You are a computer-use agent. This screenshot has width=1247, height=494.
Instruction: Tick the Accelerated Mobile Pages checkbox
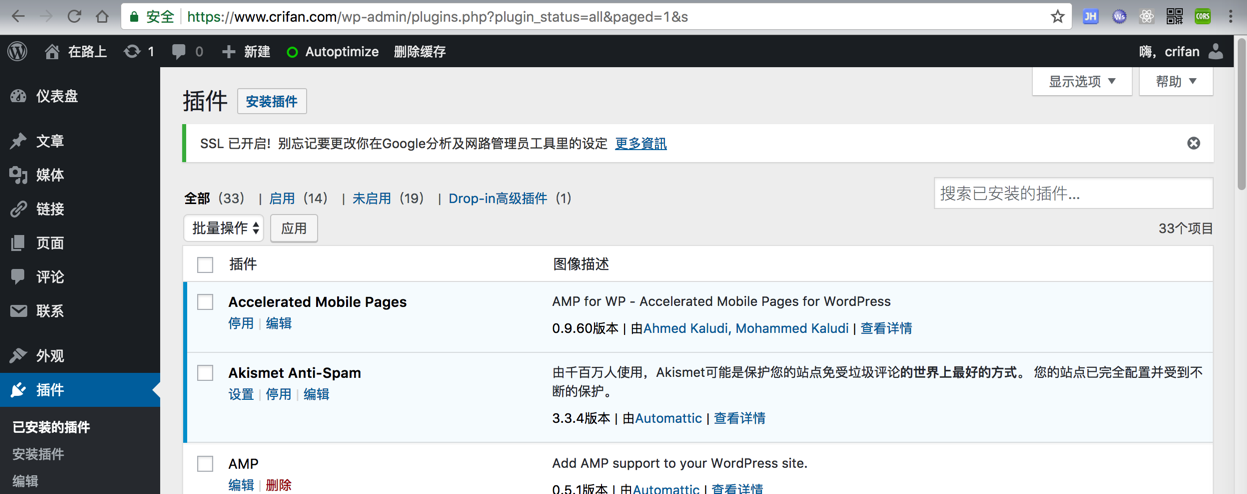(x=205, y=302)
